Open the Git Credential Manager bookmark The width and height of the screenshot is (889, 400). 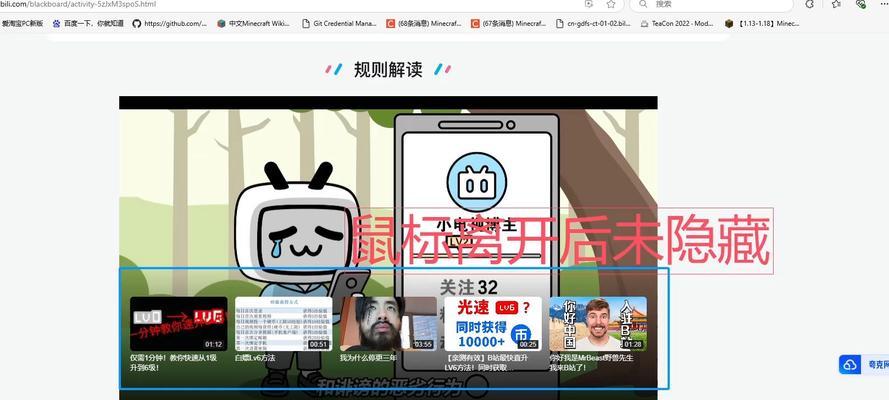click(x=337, y=24)
